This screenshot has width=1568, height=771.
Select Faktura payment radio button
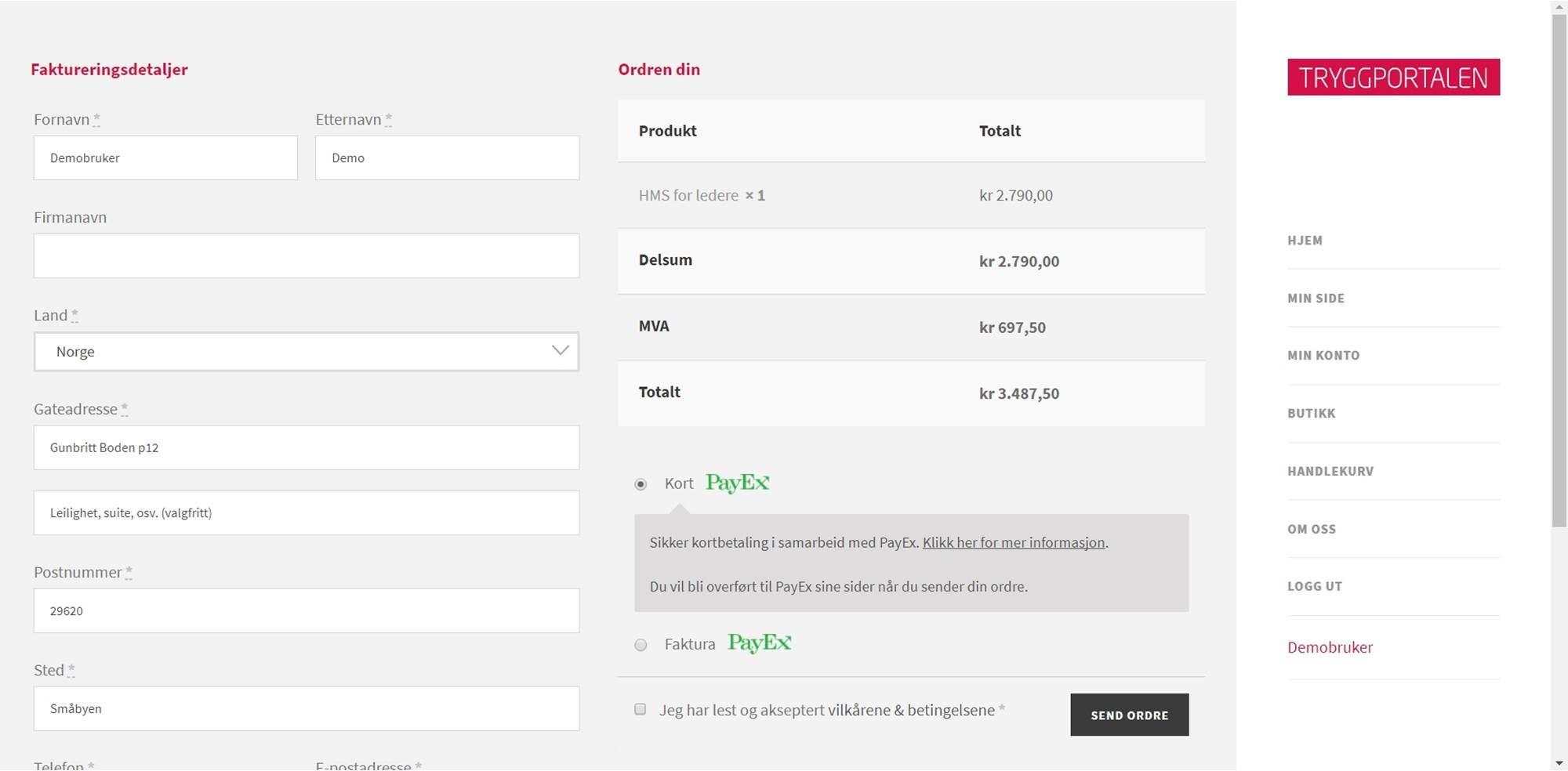click(641, 645)
